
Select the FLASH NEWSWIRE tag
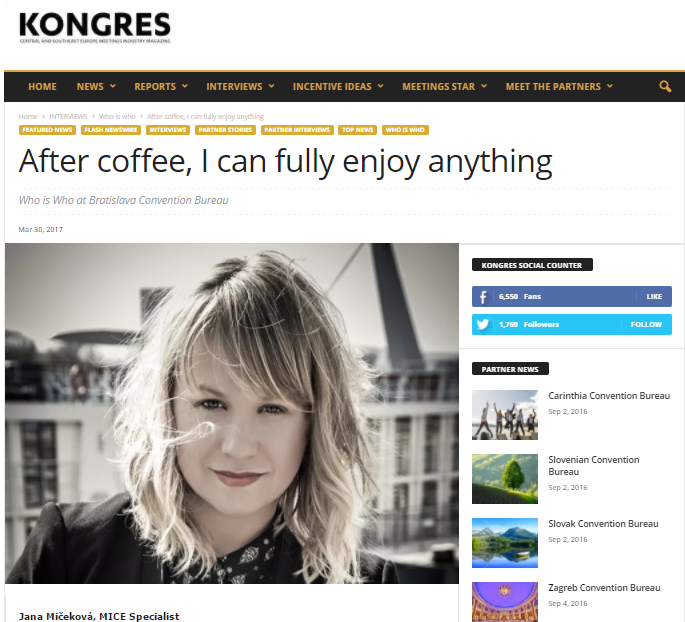click(111, 130)
